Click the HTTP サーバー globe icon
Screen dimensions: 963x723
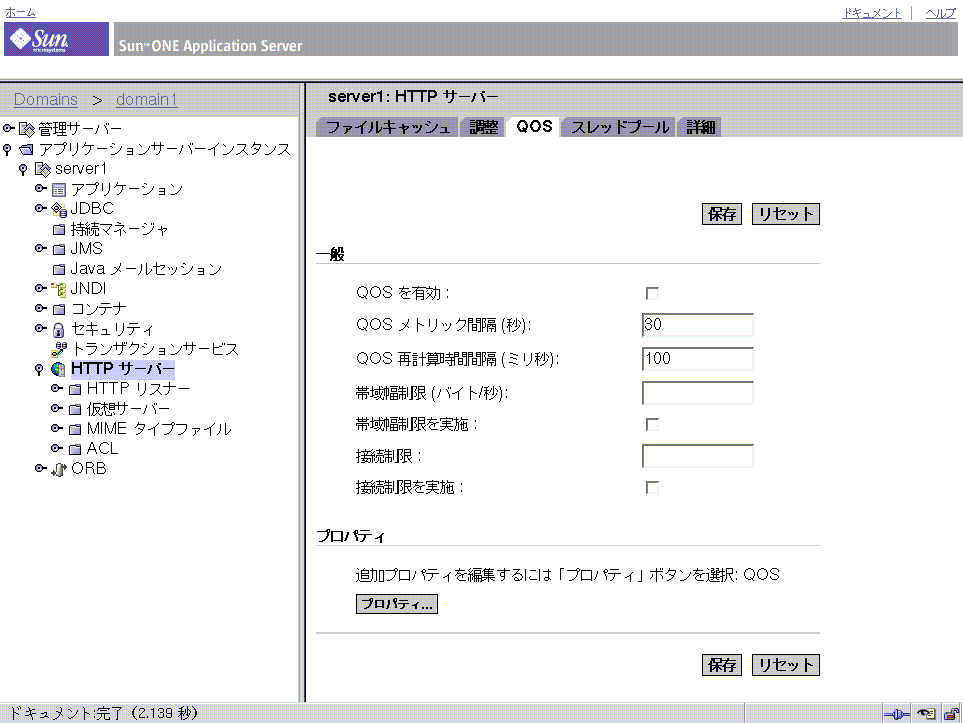[58, 369]
